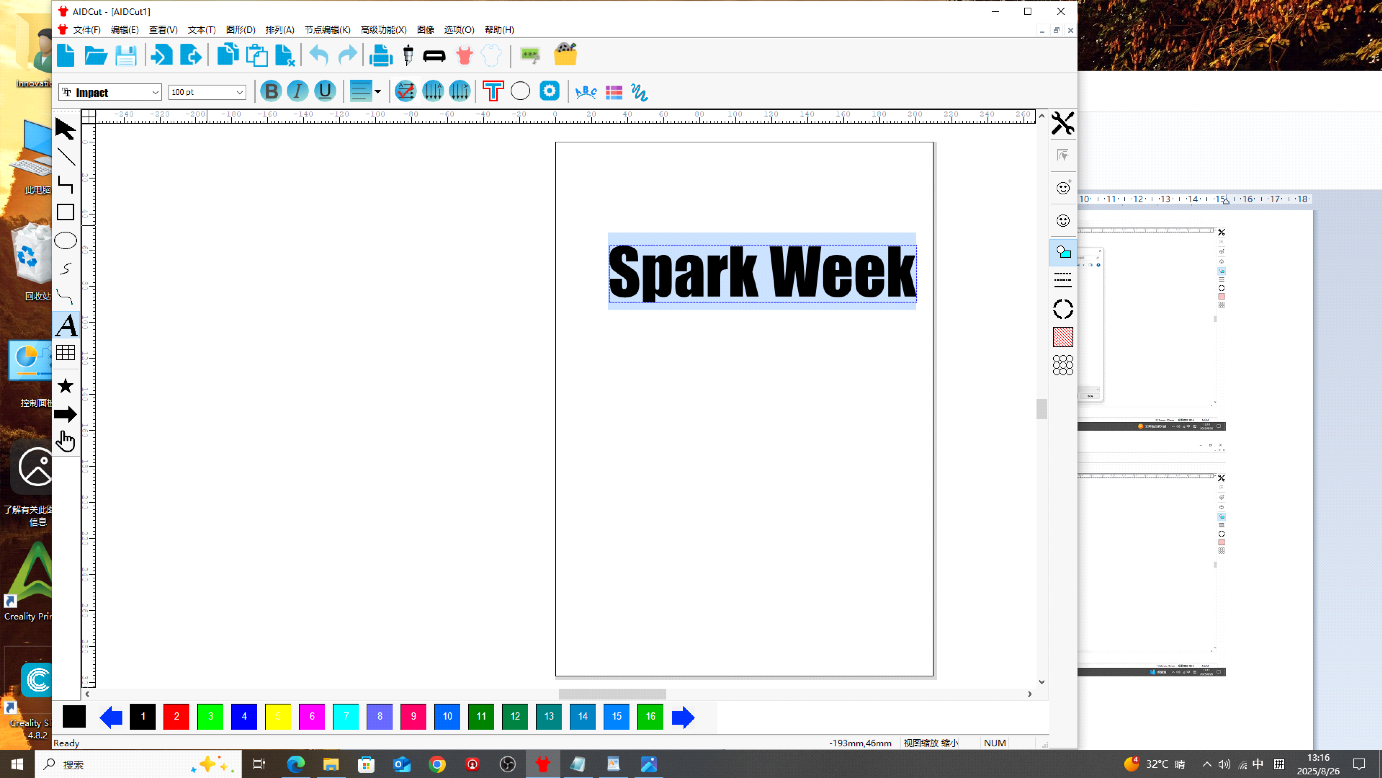The width and height of the screenshot is (1382, 778).
Task: Click the red hatched fill square icon
Action: [x=1063, y=337]
